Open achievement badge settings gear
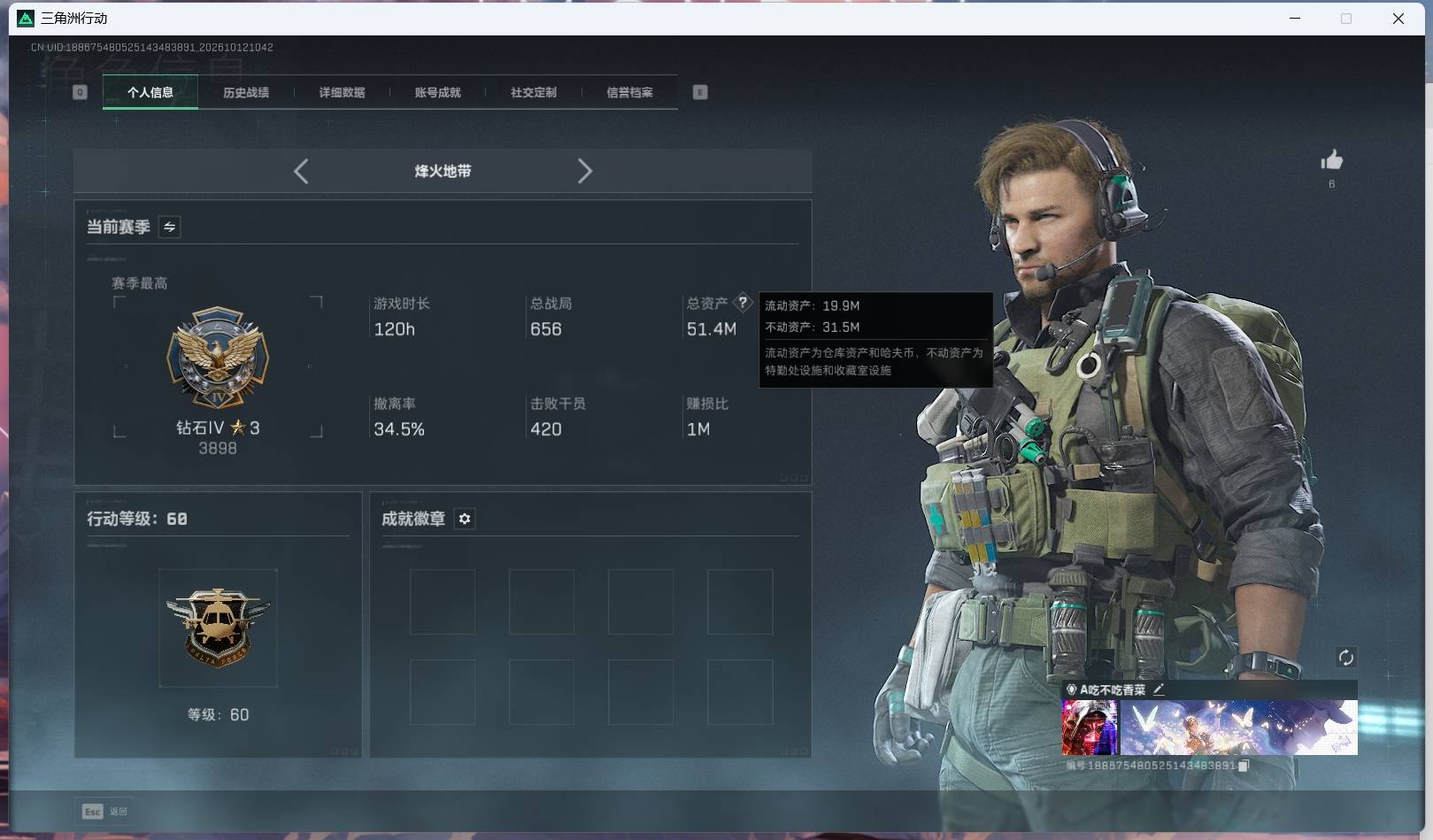This screenshot has width=1433, height=840. [465, 519]
